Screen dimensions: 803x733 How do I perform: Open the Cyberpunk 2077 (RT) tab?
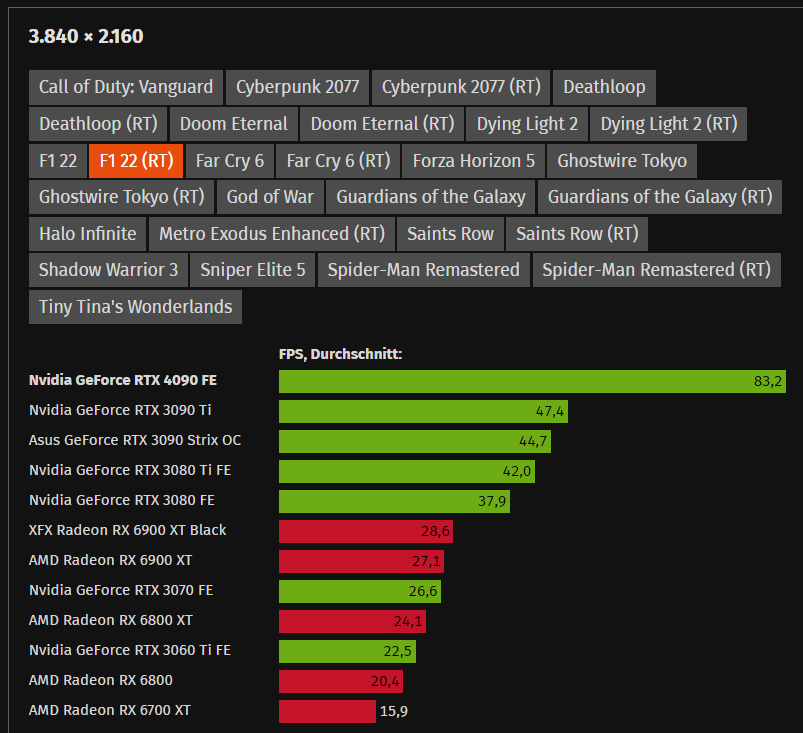tap(461, 87)
